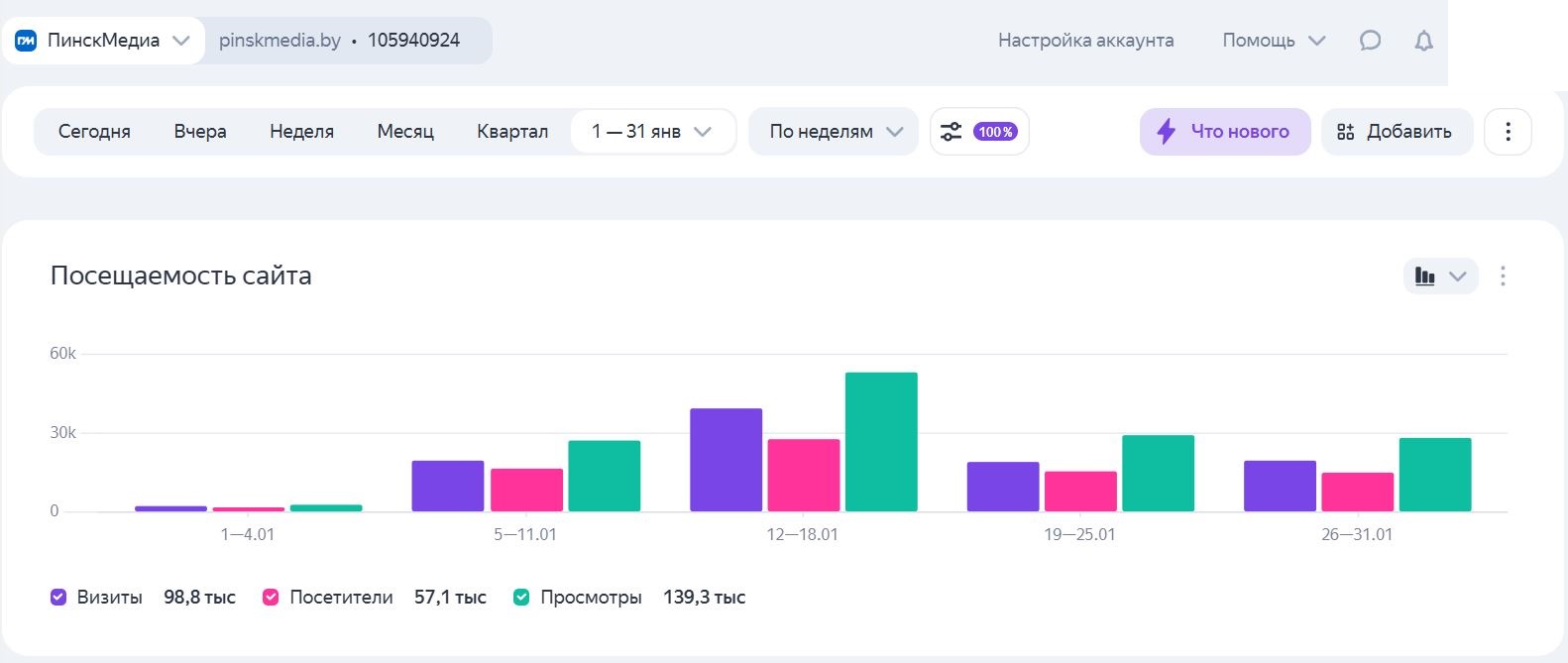The height and width of the screenshot is (663, 1568).
Task: Uncheck the Визиты legend checkbox
Action: 58,597
